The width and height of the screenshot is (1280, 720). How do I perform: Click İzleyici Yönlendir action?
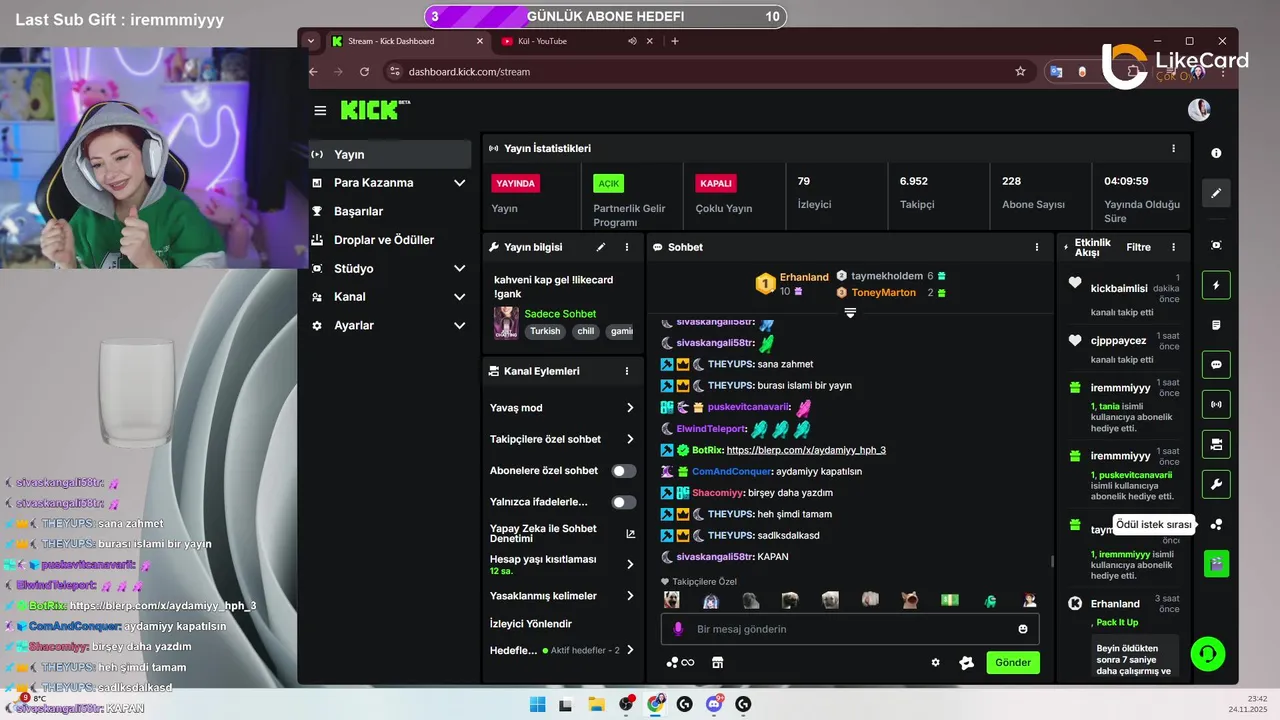click(531, 624)
